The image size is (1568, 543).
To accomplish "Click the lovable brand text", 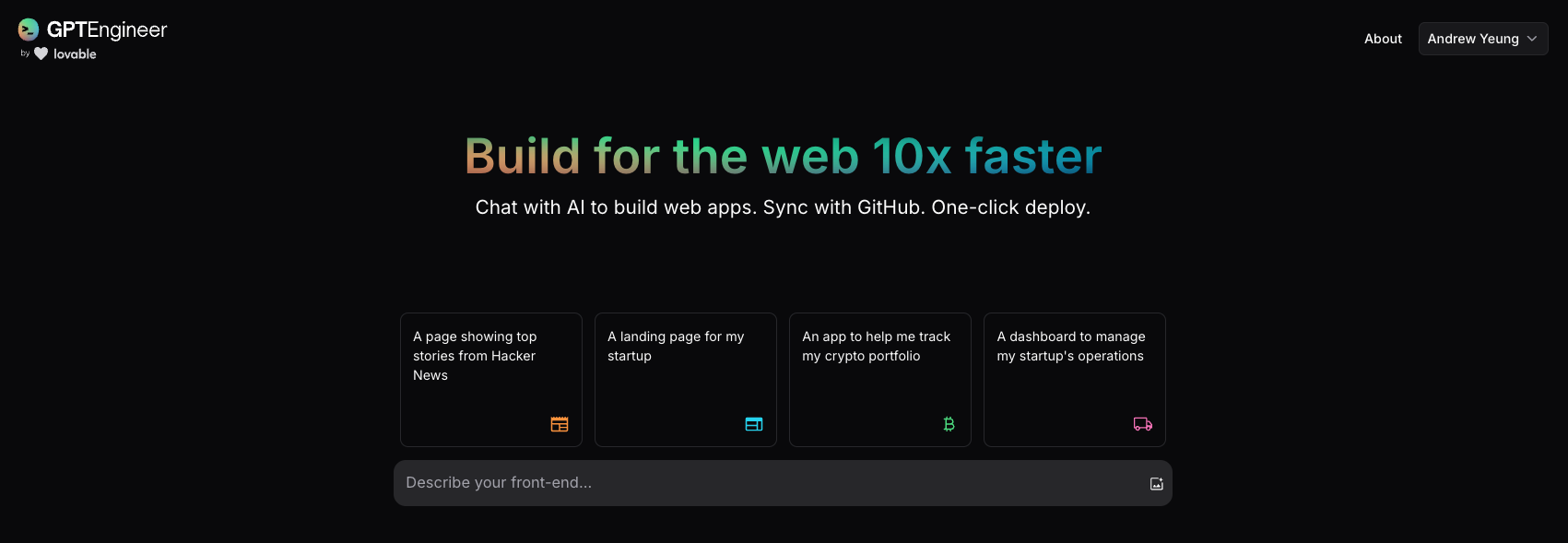I will (x=75, y=54).
